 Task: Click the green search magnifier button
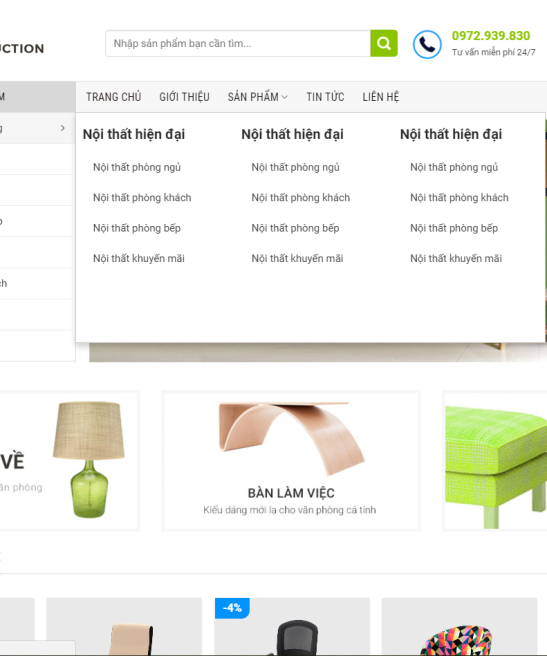click(384, 43)
